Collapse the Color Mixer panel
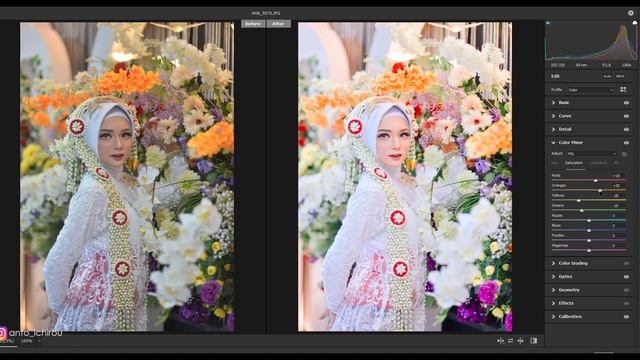 coord(553,143)
